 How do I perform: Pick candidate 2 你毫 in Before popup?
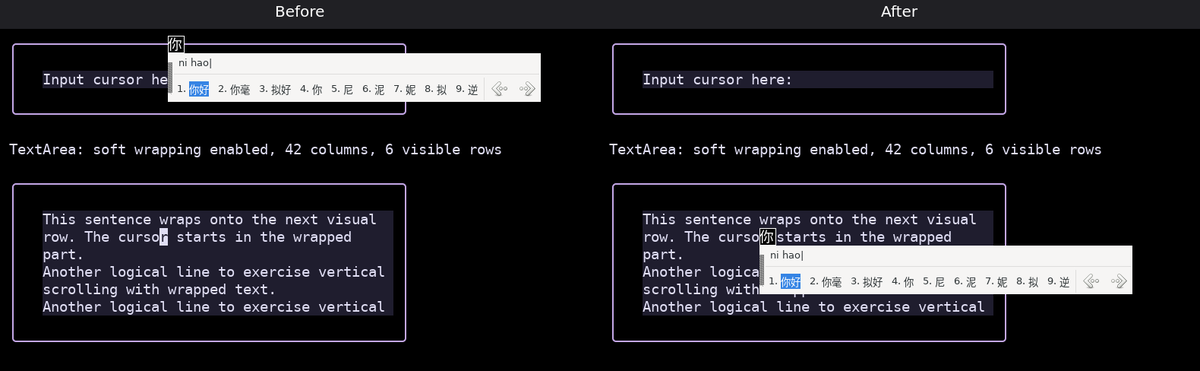(234, 89)
